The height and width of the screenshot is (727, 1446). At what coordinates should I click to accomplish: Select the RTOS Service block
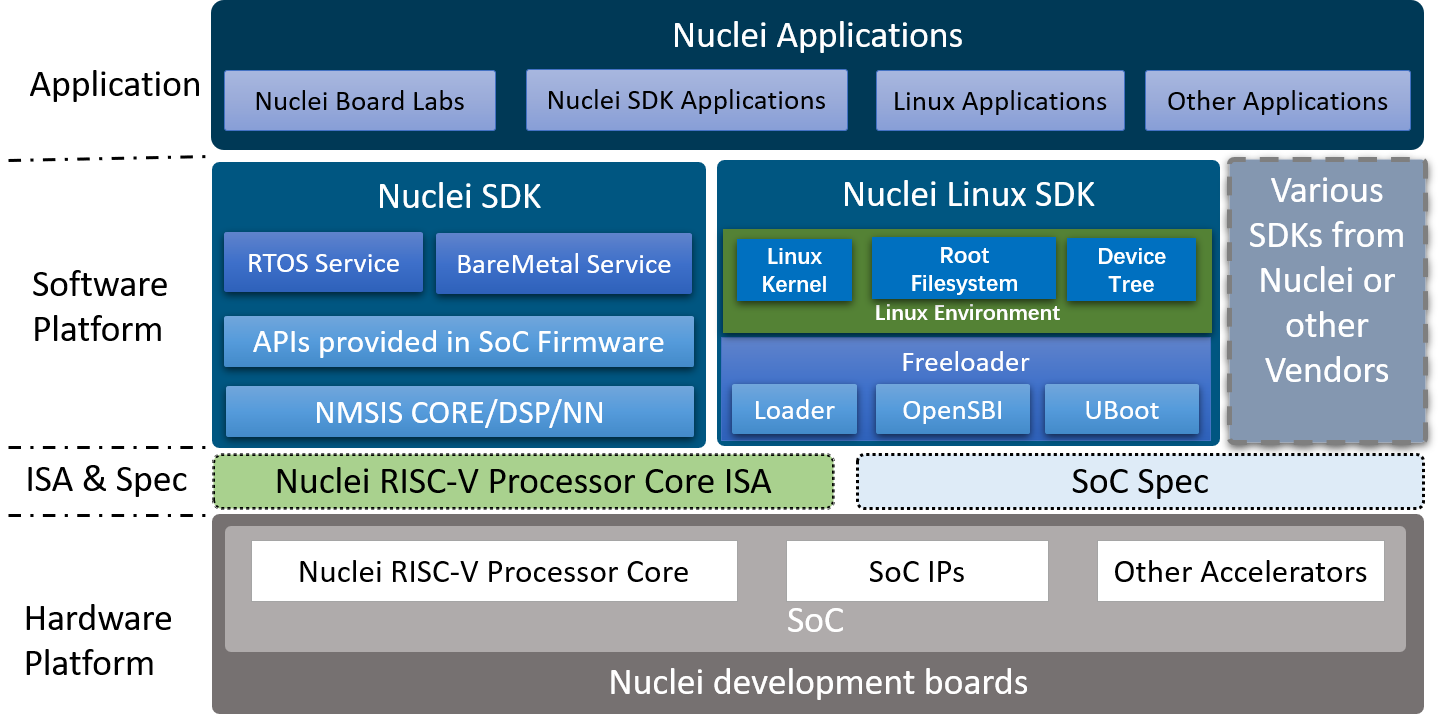[324, 263]
